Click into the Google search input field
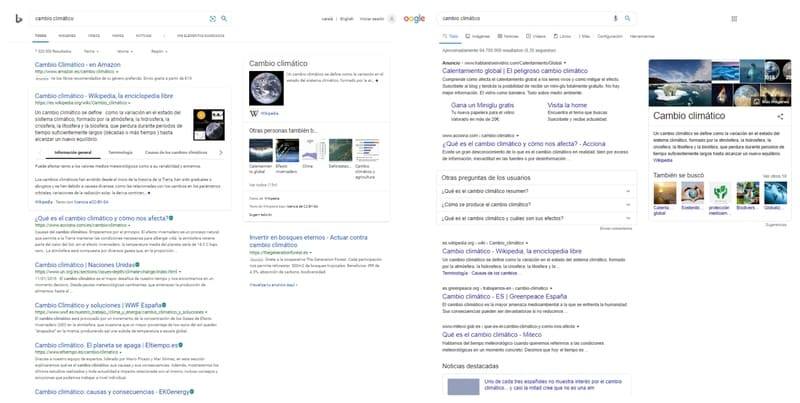800x403 pixels. coord(520,18)
